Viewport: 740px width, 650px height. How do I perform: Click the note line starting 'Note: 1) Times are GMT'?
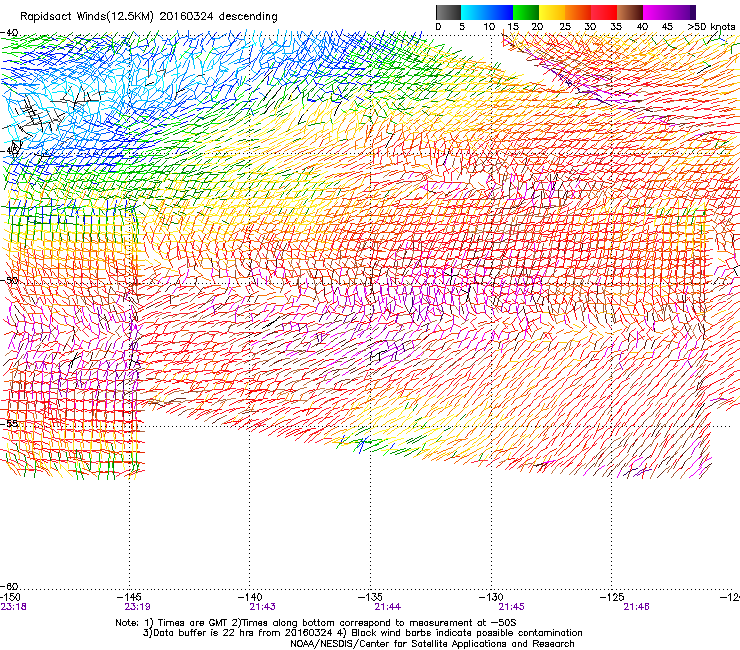[316, 623]
